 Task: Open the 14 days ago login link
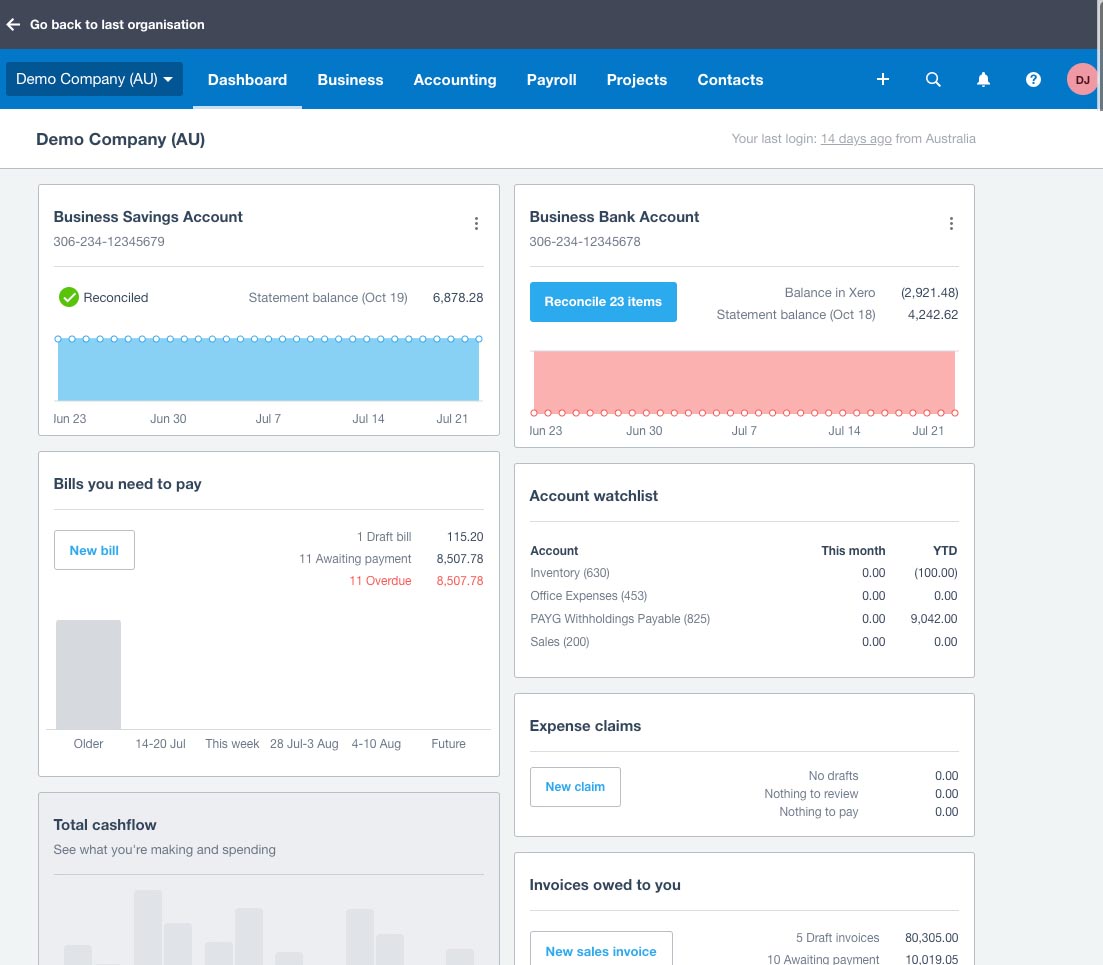click(856, 139)
